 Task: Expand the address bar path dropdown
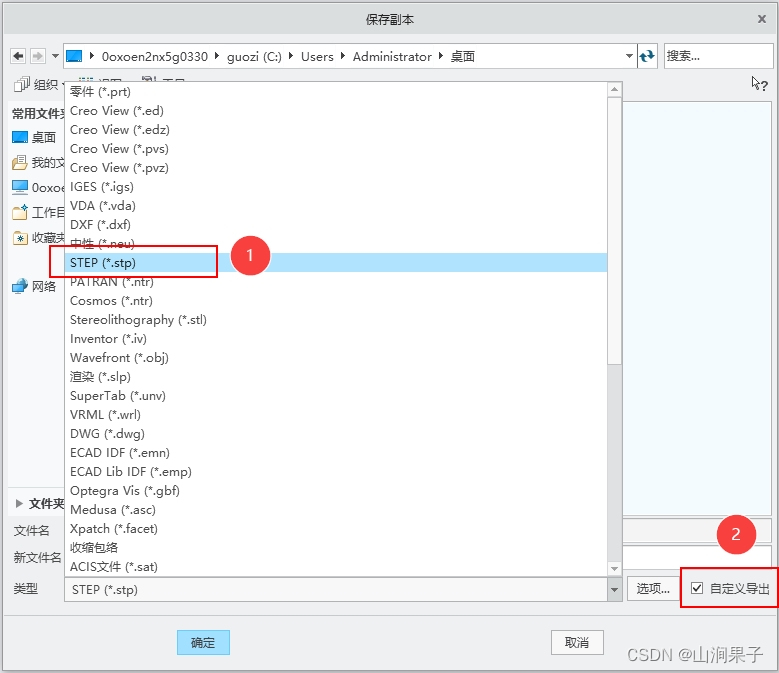point(629,57)
